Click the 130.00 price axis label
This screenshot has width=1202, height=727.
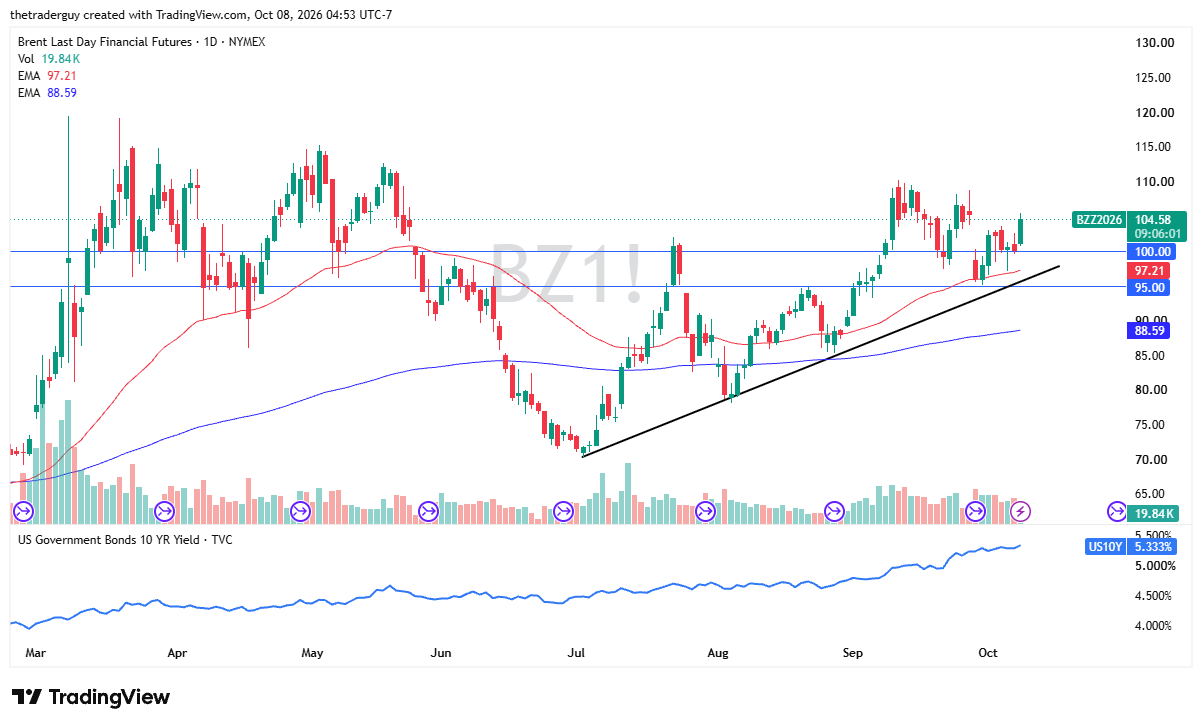(x=1153, y=43)
